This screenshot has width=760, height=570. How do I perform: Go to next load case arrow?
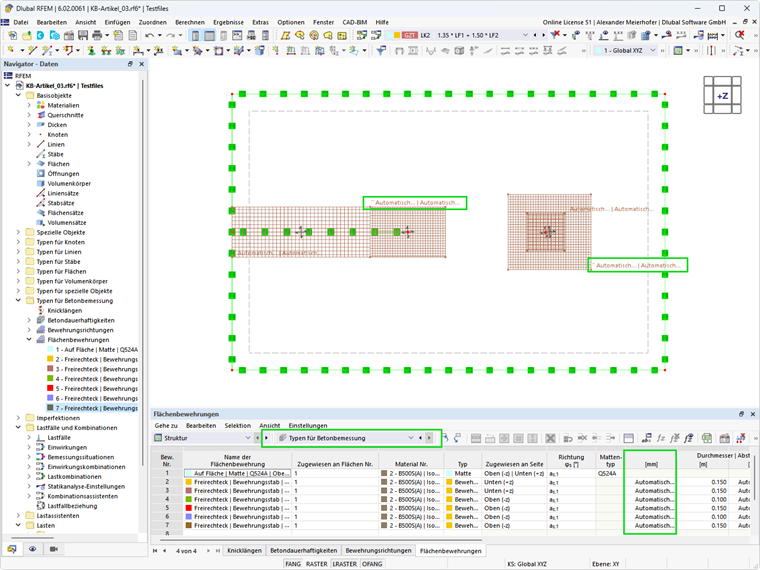coord(543,35)
